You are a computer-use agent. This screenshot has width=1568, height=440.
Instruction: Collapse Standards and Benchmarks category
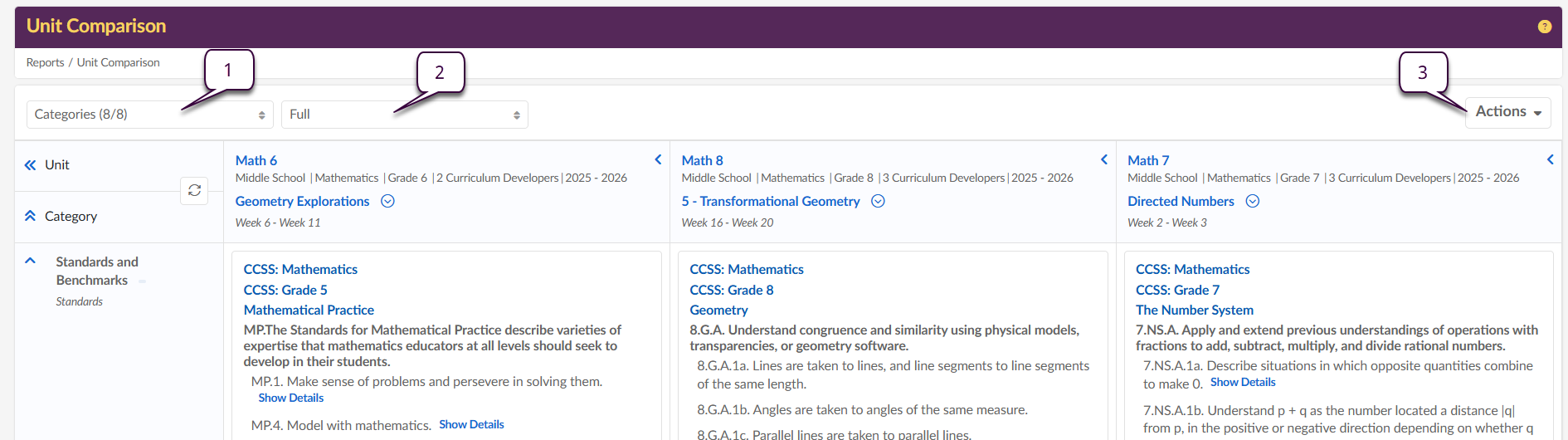coord(31,261)
